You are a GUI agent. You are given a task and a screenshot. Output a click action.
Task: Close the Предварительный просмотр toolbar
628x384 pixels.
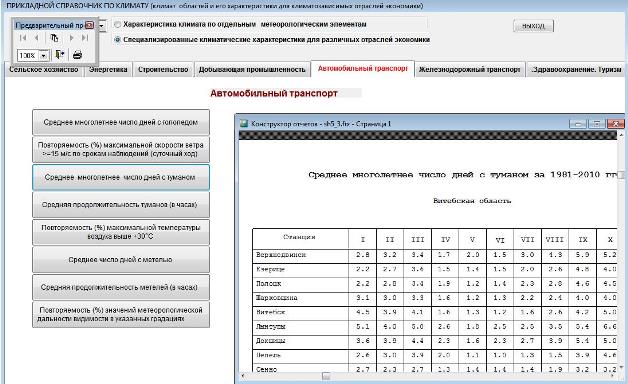tap(90, 25)
